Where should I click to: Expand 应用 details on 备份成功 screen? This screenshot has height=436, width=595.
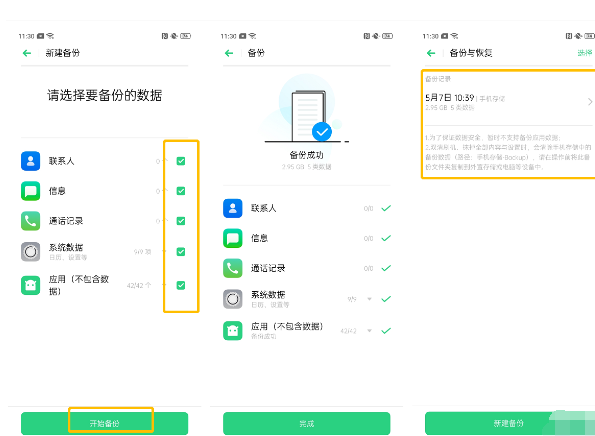(369, 331)
